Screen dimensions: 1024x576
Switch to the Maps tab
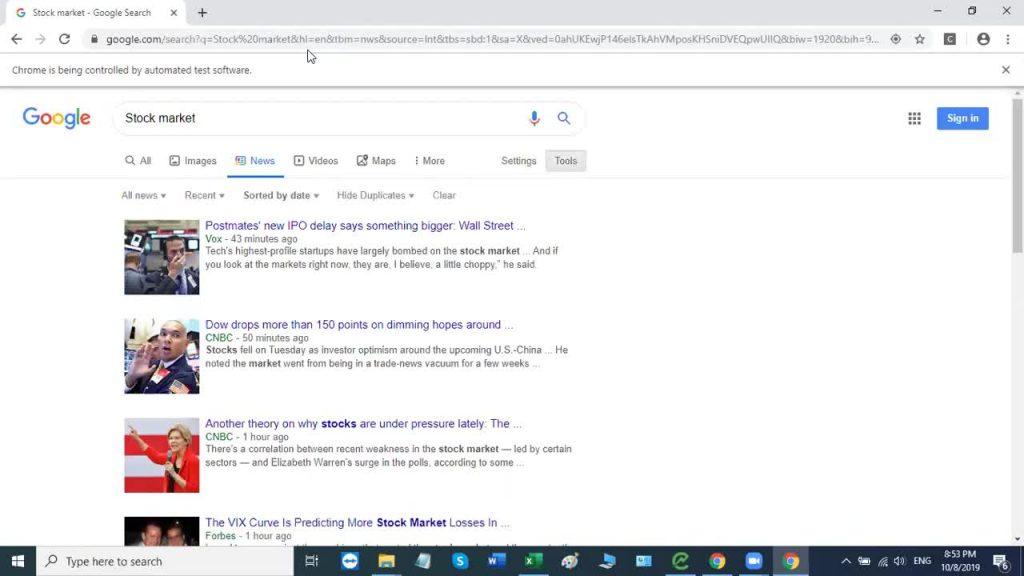coord(376,161)
